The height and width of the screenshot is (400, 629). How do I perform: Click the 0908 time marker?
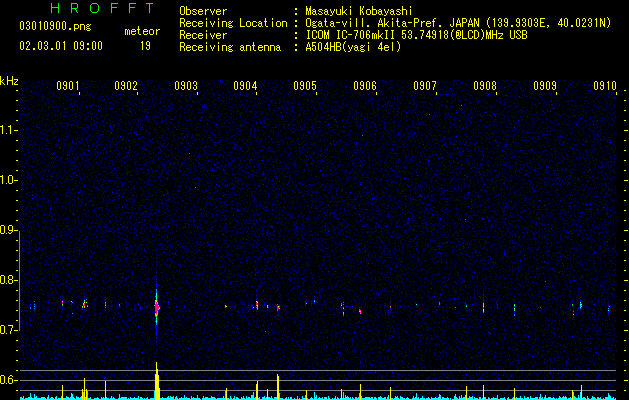pyautogui.click(x=485, y=86)
